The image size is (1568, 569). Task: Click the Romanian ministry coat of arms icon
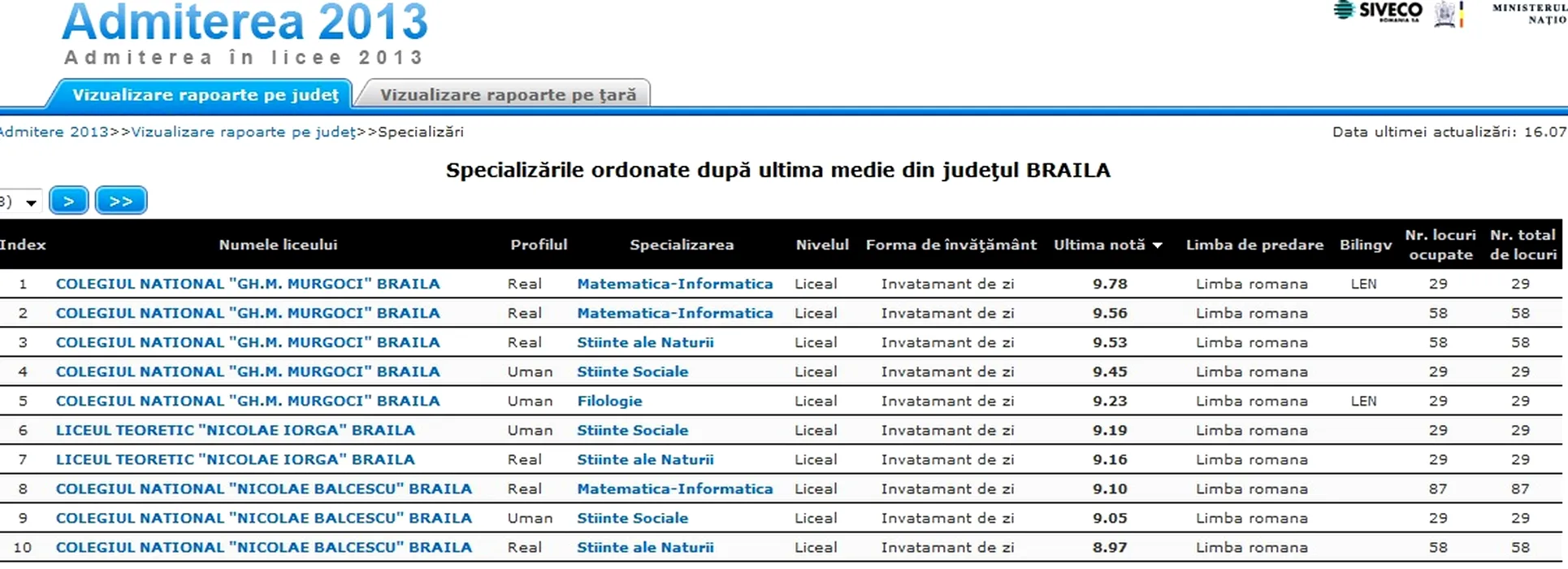1446,14
